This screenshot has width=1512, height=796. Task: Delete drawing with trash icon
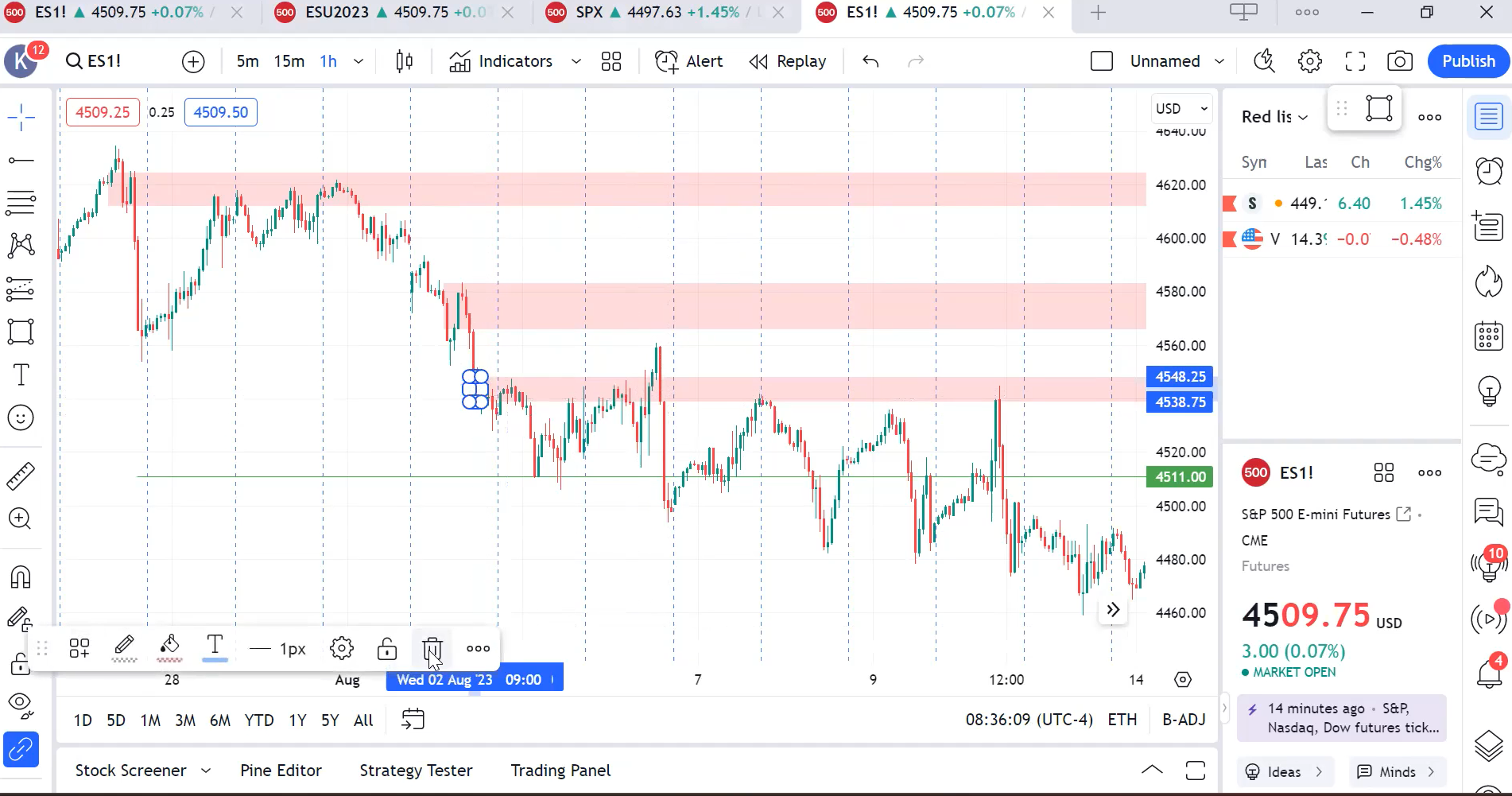tap(432, 649)
